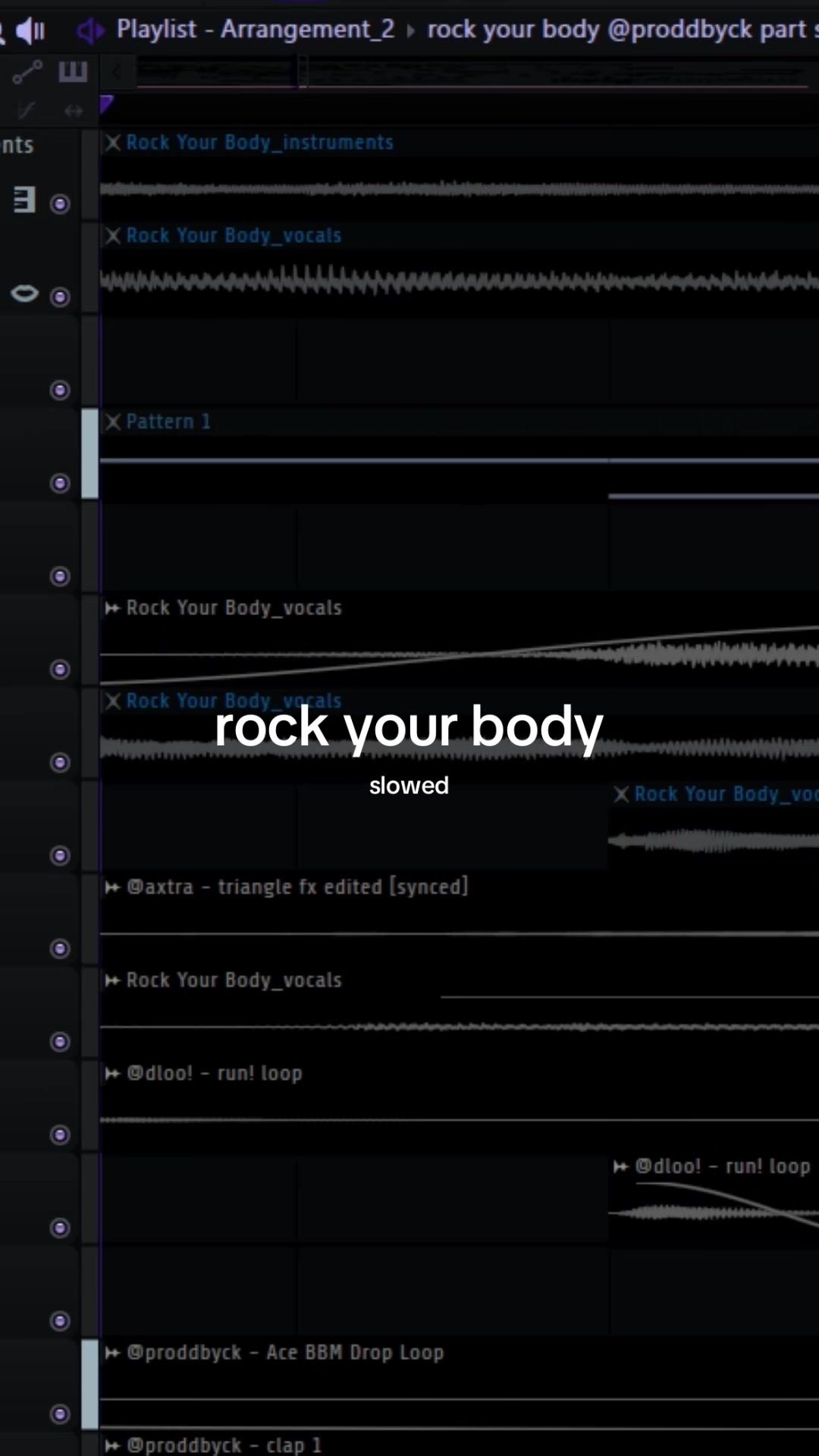
Task: Open the Pattern 1 clip menu icon
Action: coord(113,422)
